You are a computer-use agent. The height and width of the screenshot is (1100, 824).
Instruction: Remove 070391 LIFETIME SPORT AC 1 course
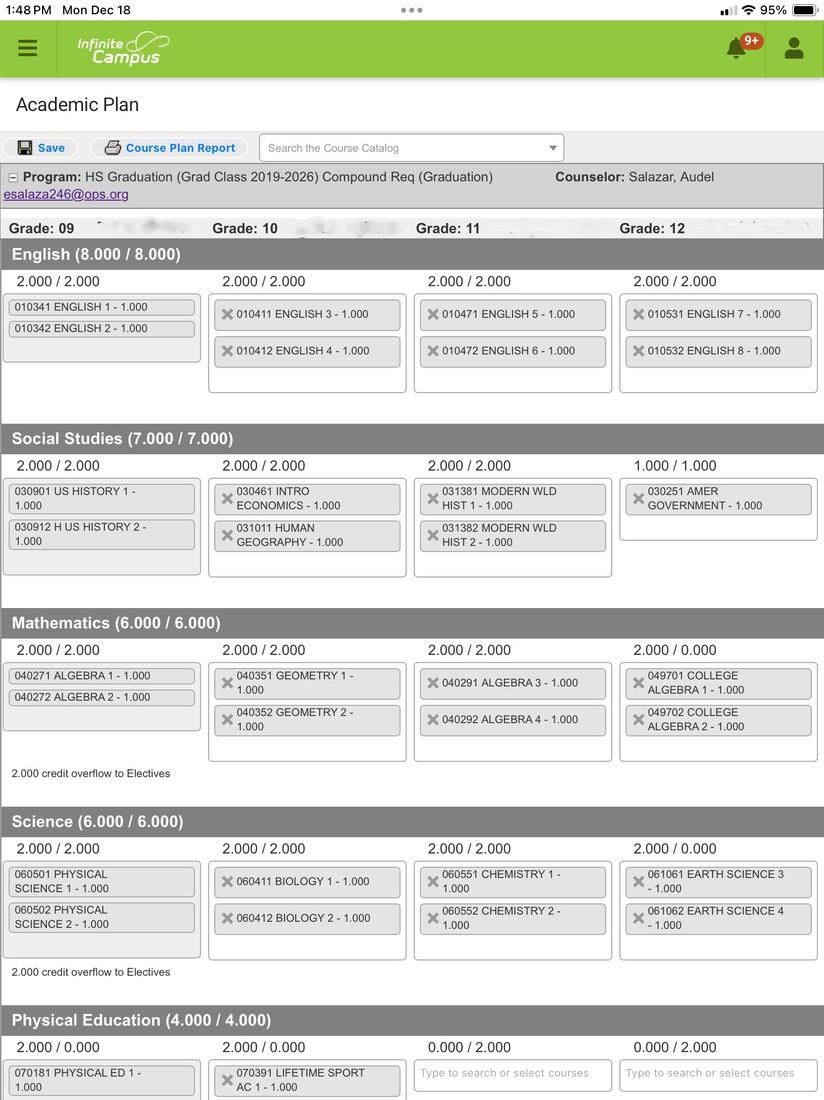pos(227,1080)
